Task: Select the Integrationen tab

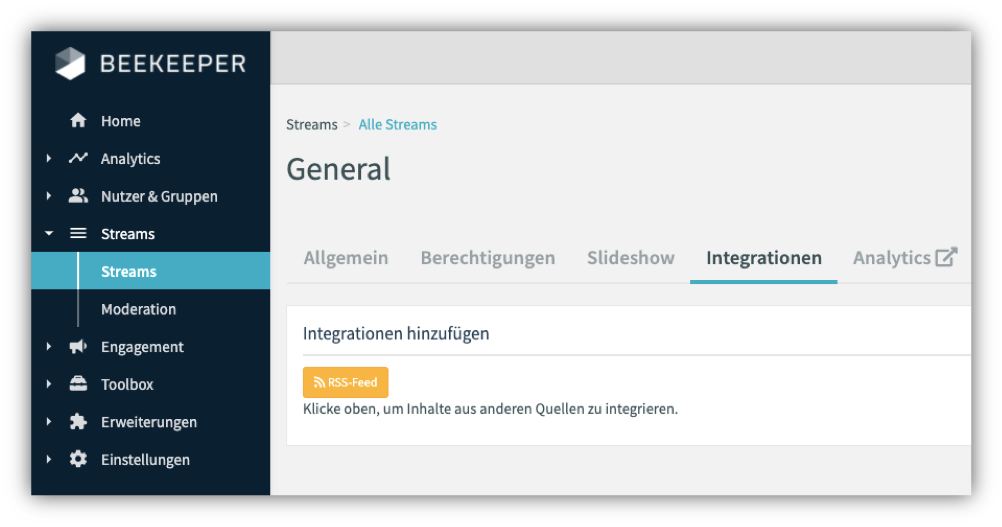Action: coord(764,257)
